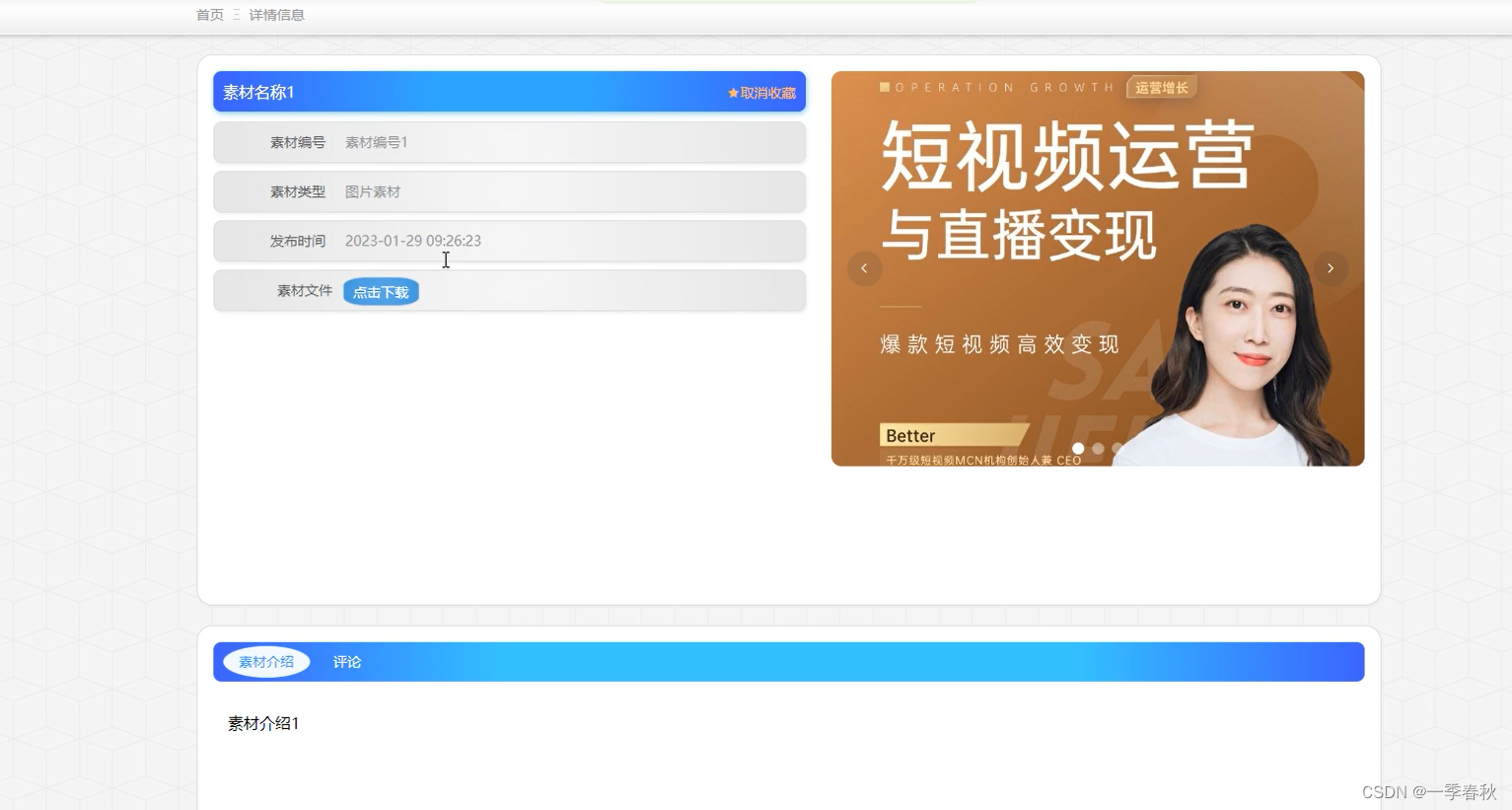Viewport: 1512px width, 810px height.
Task: Click the 发布时间 label
Action: point(298,241)
